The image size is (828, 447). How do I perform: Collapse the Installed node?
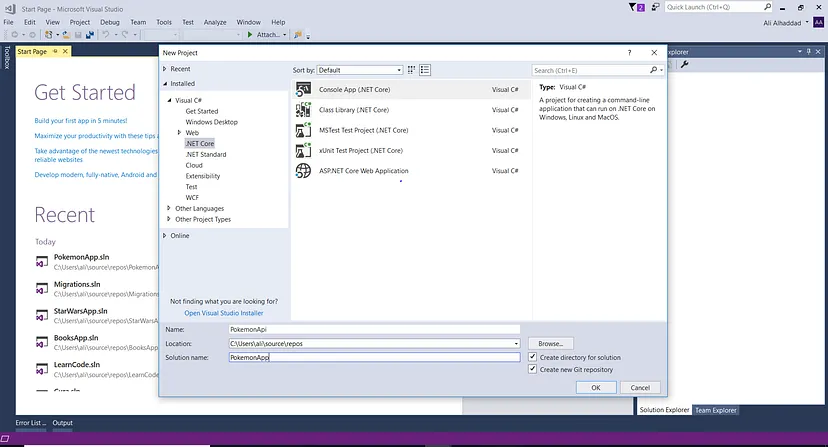pyautogui.click(x=165, y=83)
